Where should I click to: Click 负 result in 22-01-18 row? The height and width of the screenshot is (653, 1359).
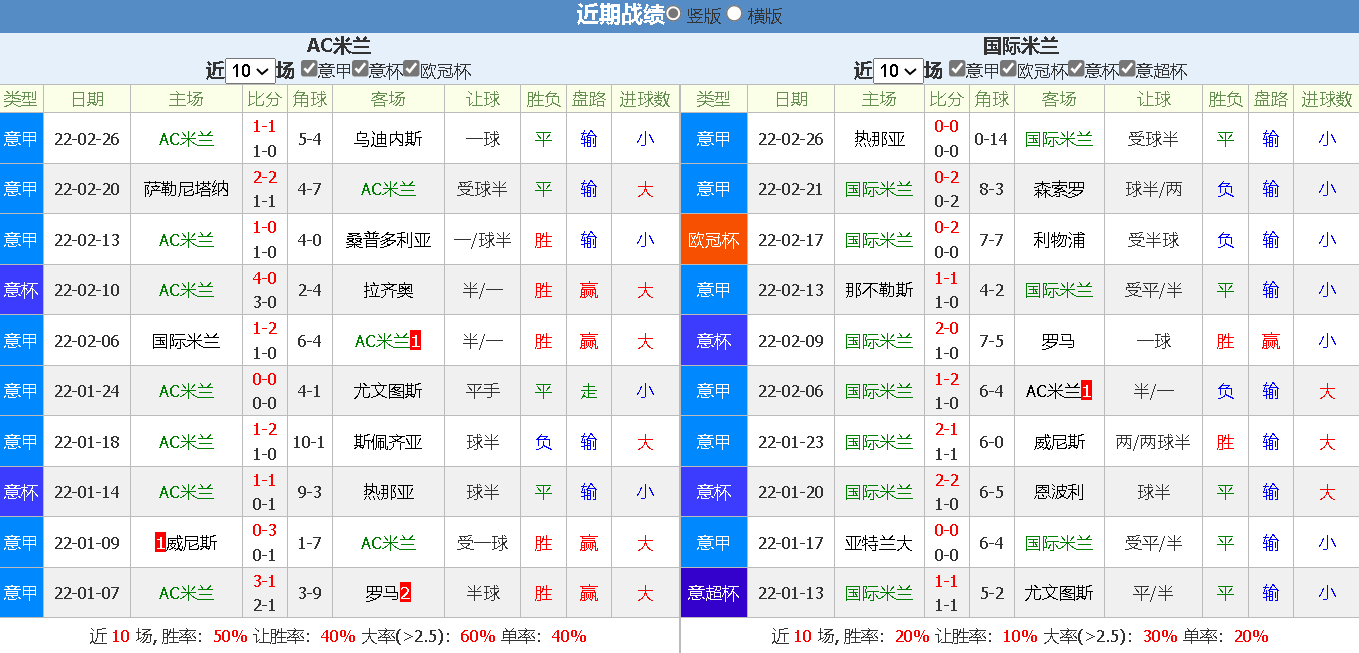(x=543, y=442)
